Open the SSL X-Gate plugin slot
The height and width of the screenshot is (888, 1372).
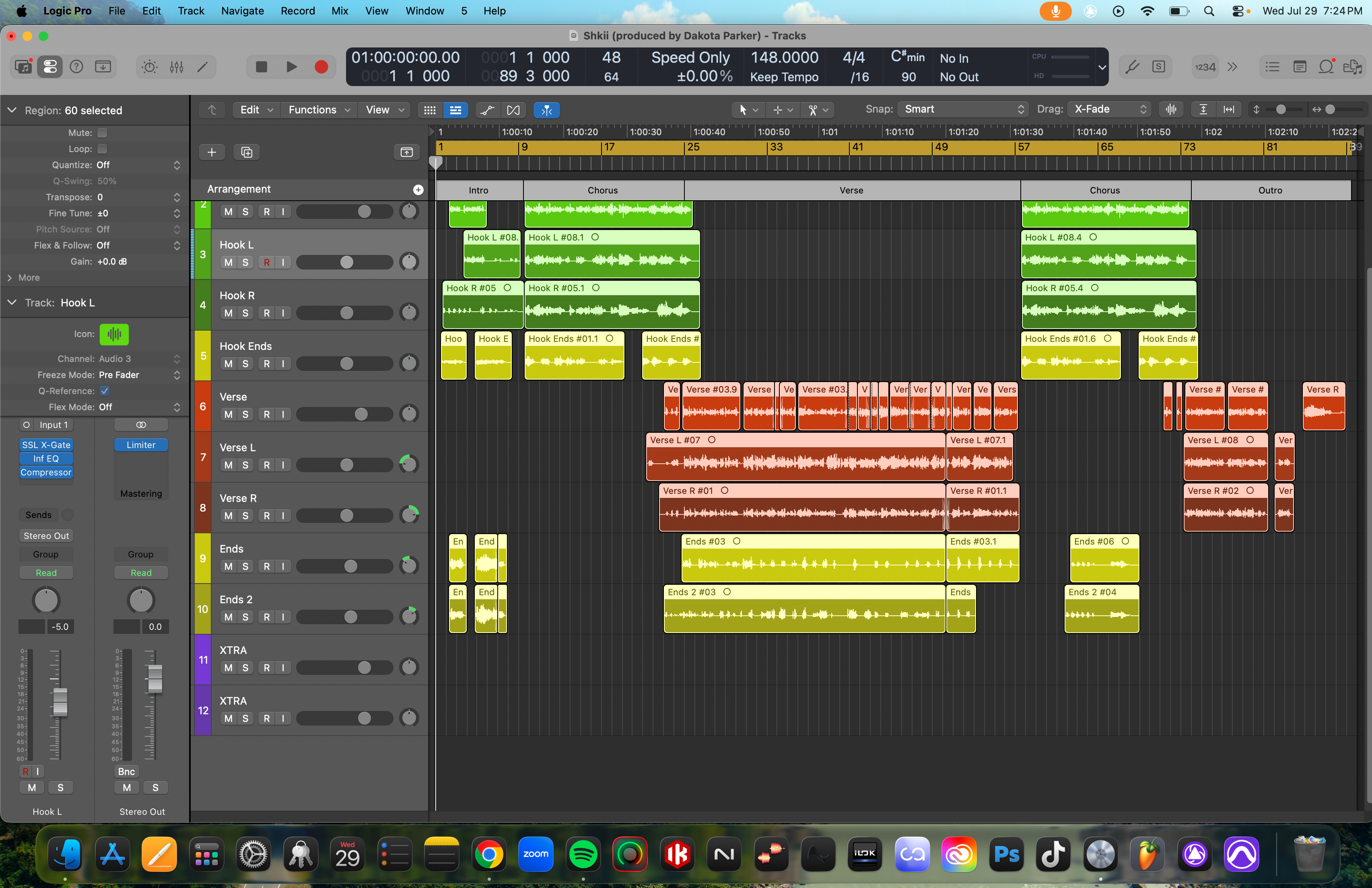(46, 445)
